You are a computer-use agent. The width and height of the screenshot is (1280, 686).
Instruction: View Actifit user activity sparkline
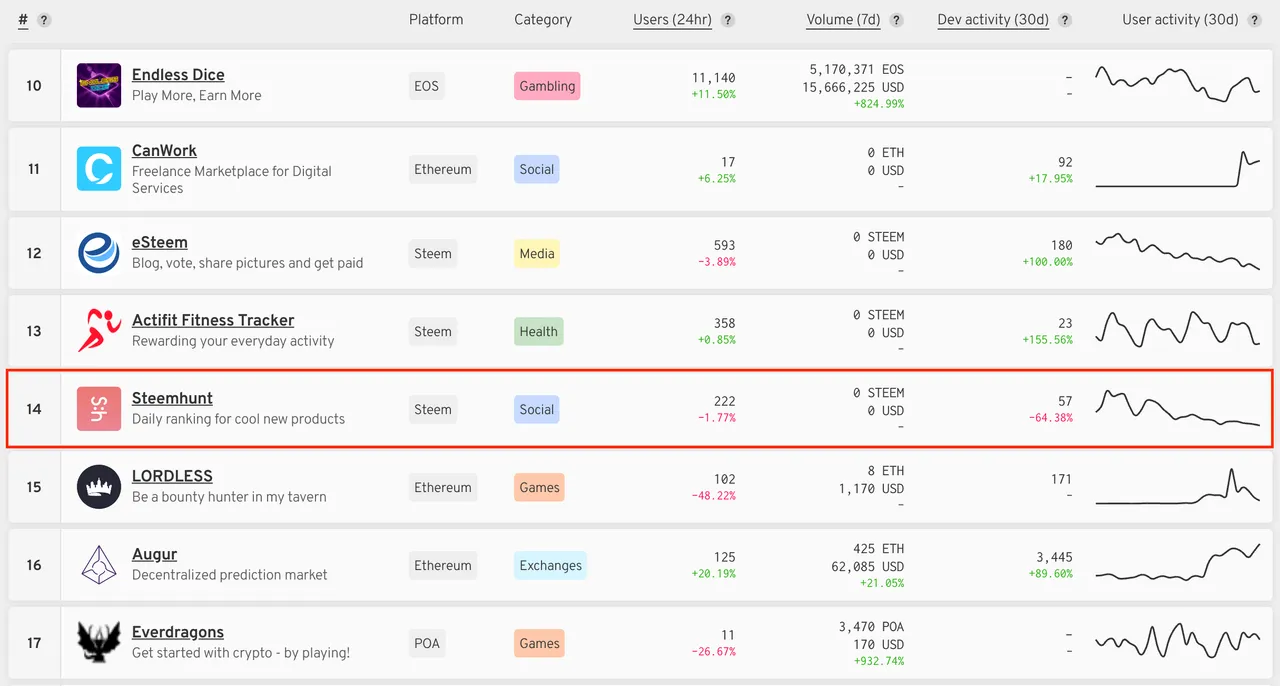(x=1178, y=329)
